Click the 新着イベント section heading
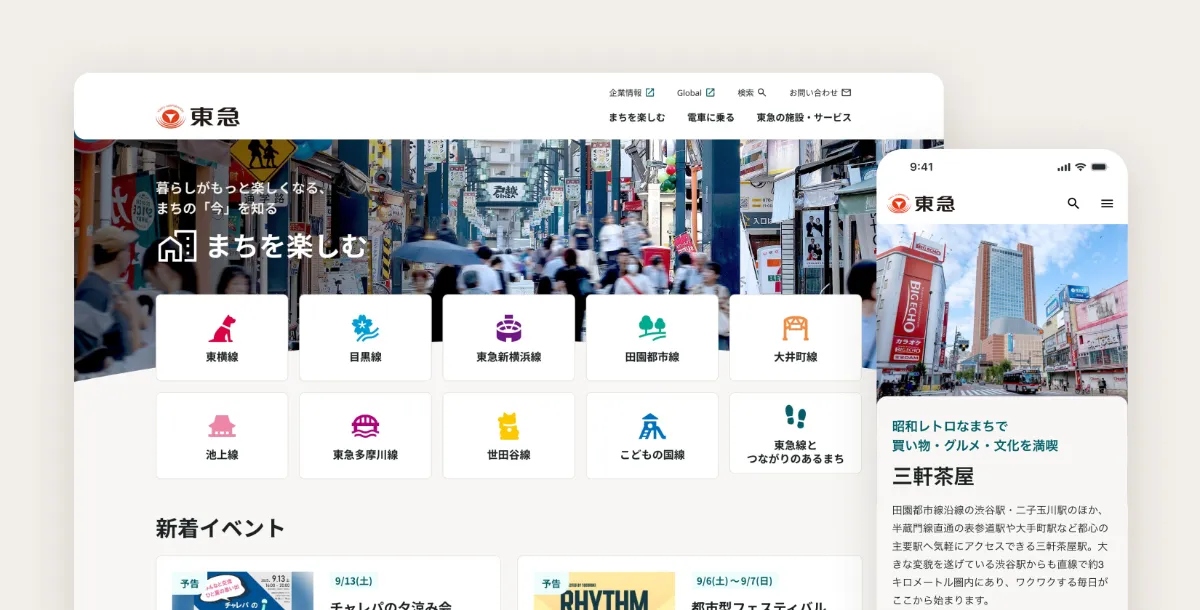This screenshot has width=1200, height=610. pos(221,528)
